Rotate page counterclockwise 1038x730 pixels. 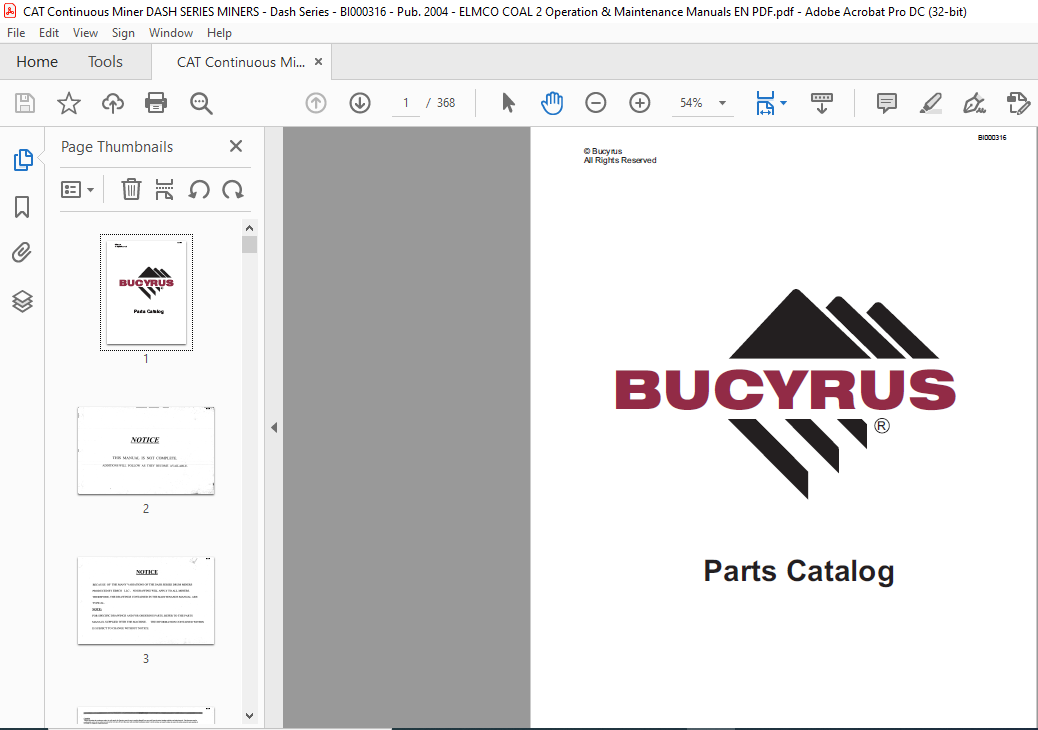click(199, 190)
